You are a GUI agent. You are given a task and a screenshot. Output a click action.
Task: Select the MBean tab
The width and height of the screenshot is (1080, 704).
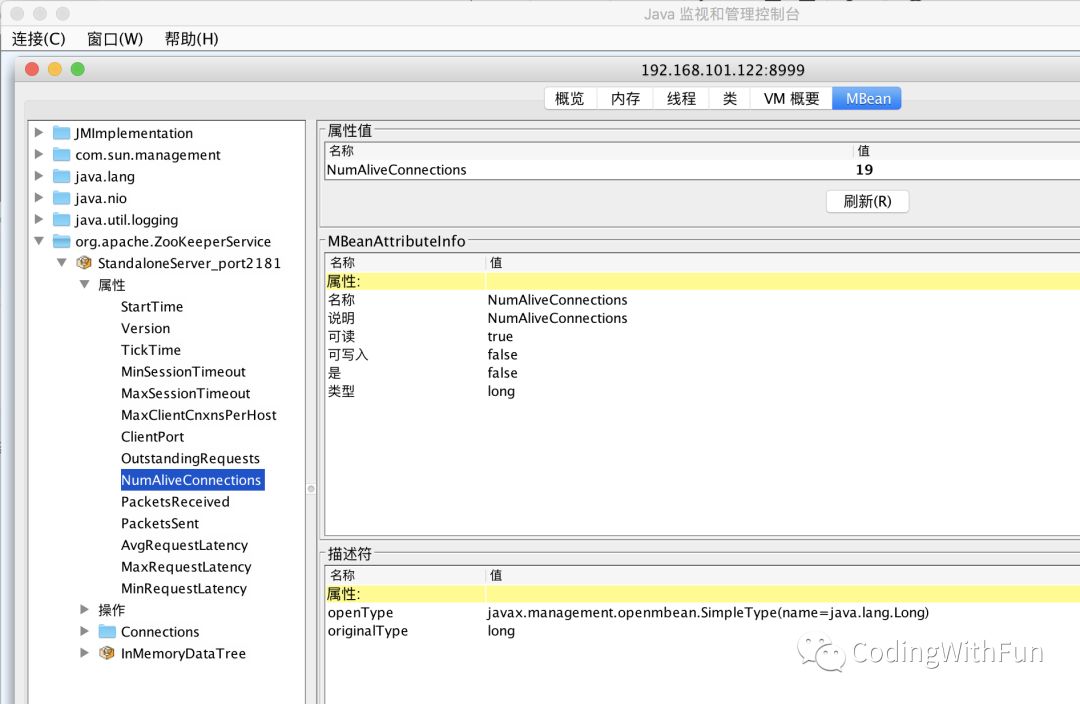click(x=867, y=99)
